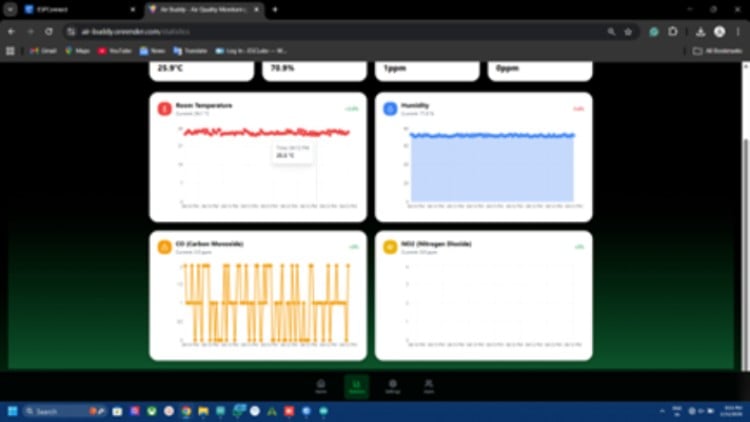Viewport: 750px width, 422px height.
Task: Click the yellow NO2 Nitrogen Dioxide icon
Action: click(x=390, y=247)
